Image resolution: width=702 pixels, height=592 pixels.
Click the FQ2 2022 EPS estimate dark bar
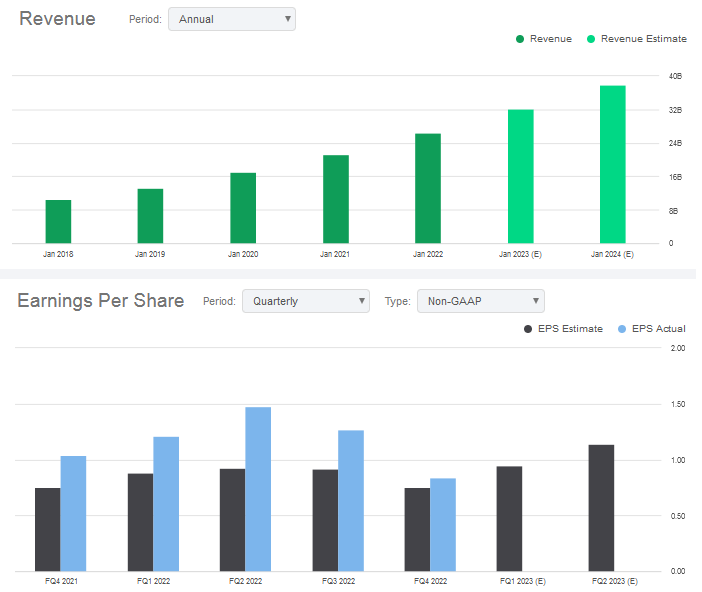[x=233, y=520]
